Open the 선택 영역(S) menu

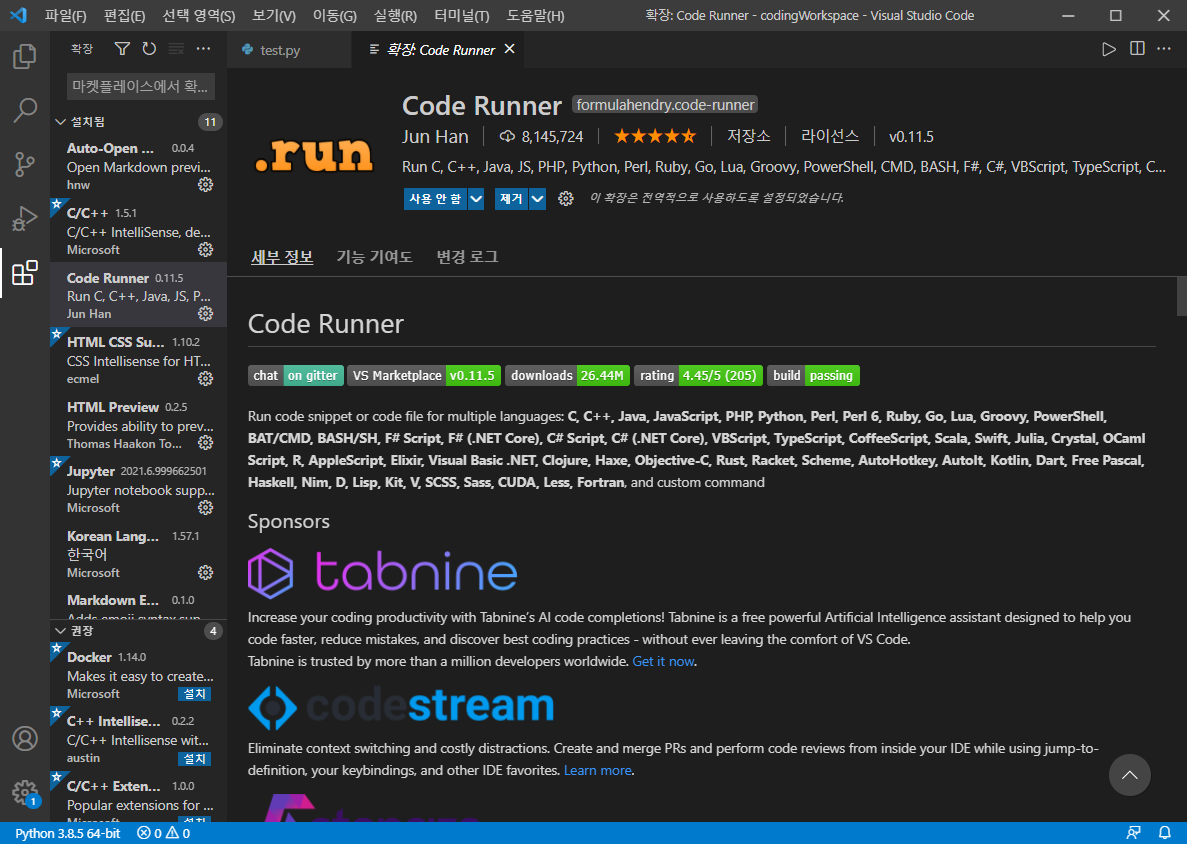click(198, 16)
